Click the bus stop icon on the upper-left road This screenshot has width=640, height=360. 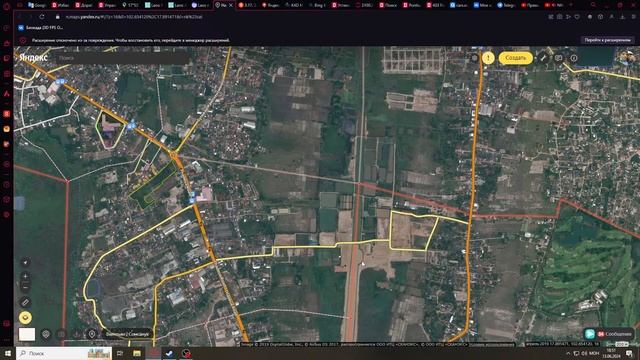coord(60,82)
